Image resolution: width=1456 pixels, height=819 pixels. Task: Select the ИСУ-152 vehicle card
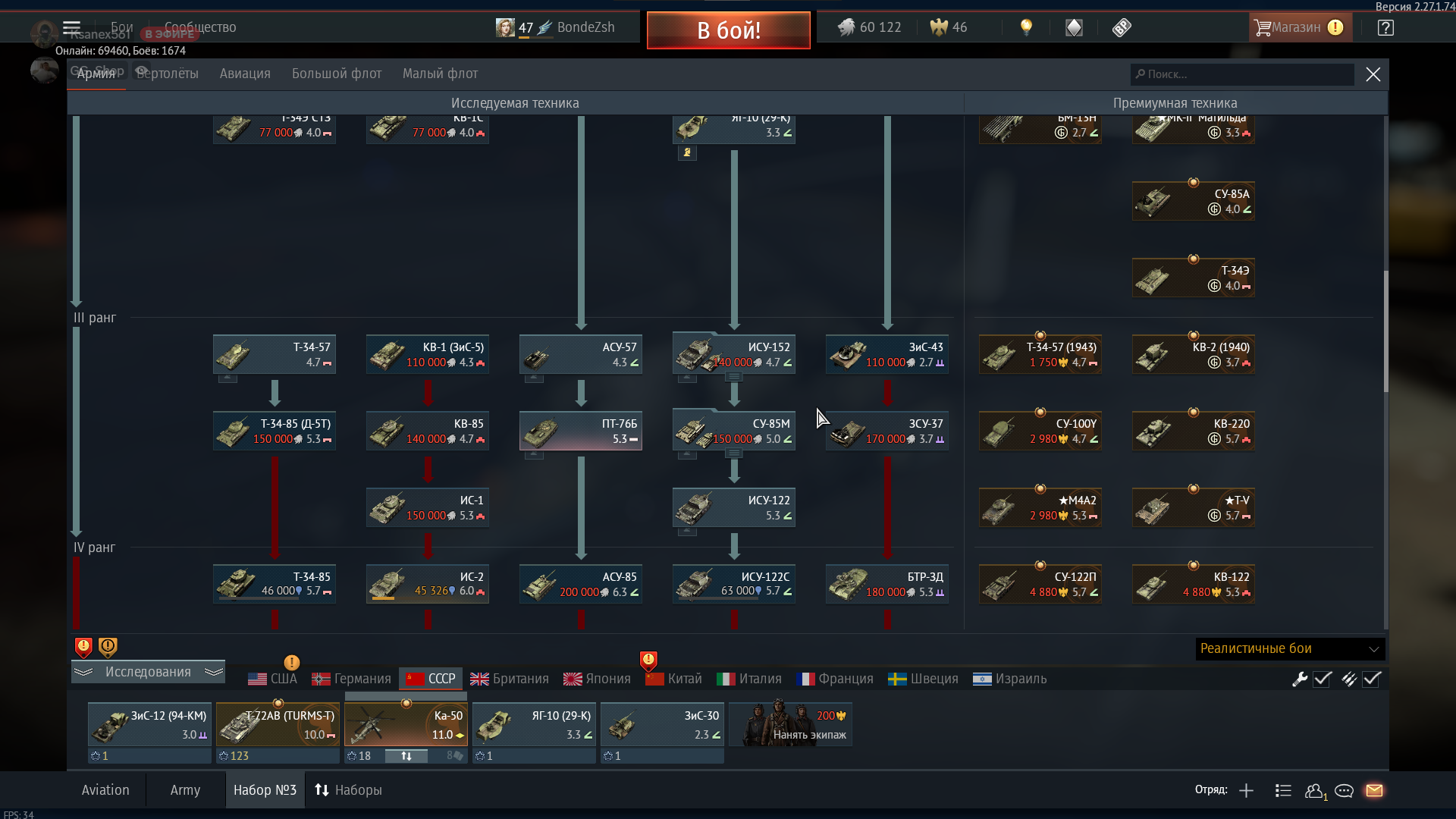[x=734, y=354]
